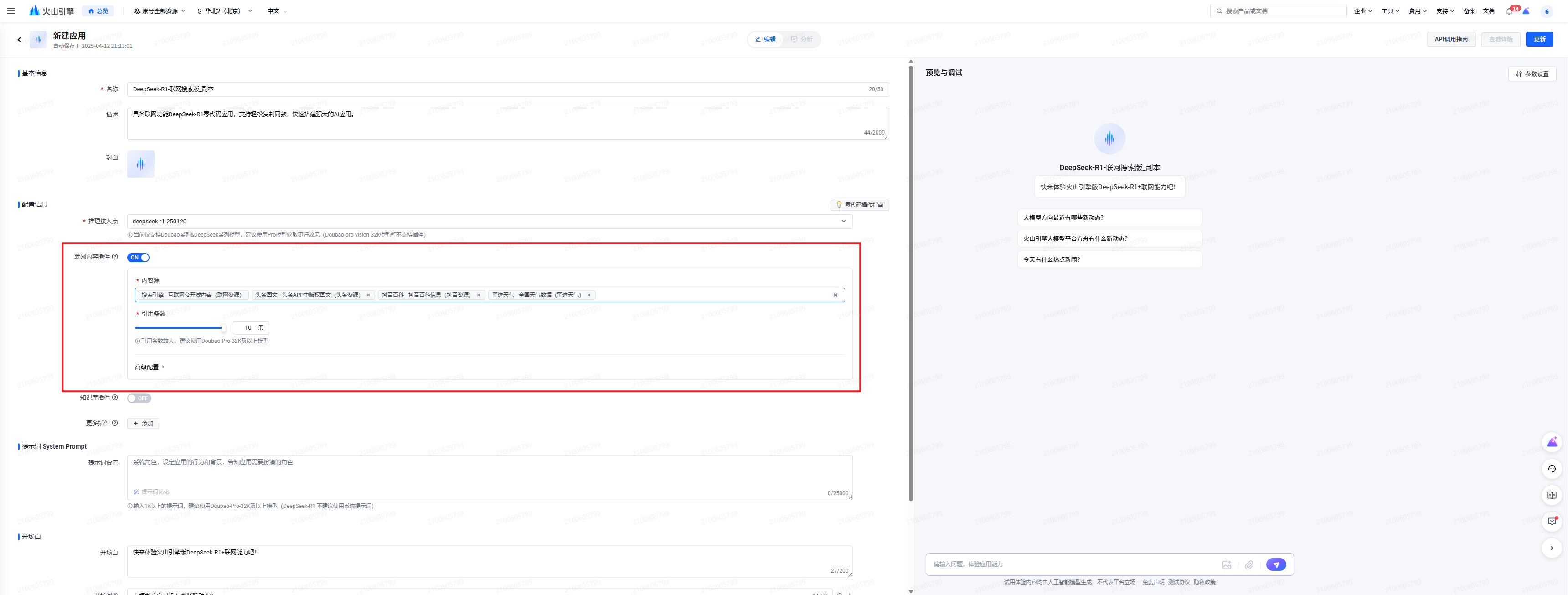The width and height of the screenshot is (1568, 595).
Task: Open the hamburger navigation menu
Action: (x=11, y=11)
